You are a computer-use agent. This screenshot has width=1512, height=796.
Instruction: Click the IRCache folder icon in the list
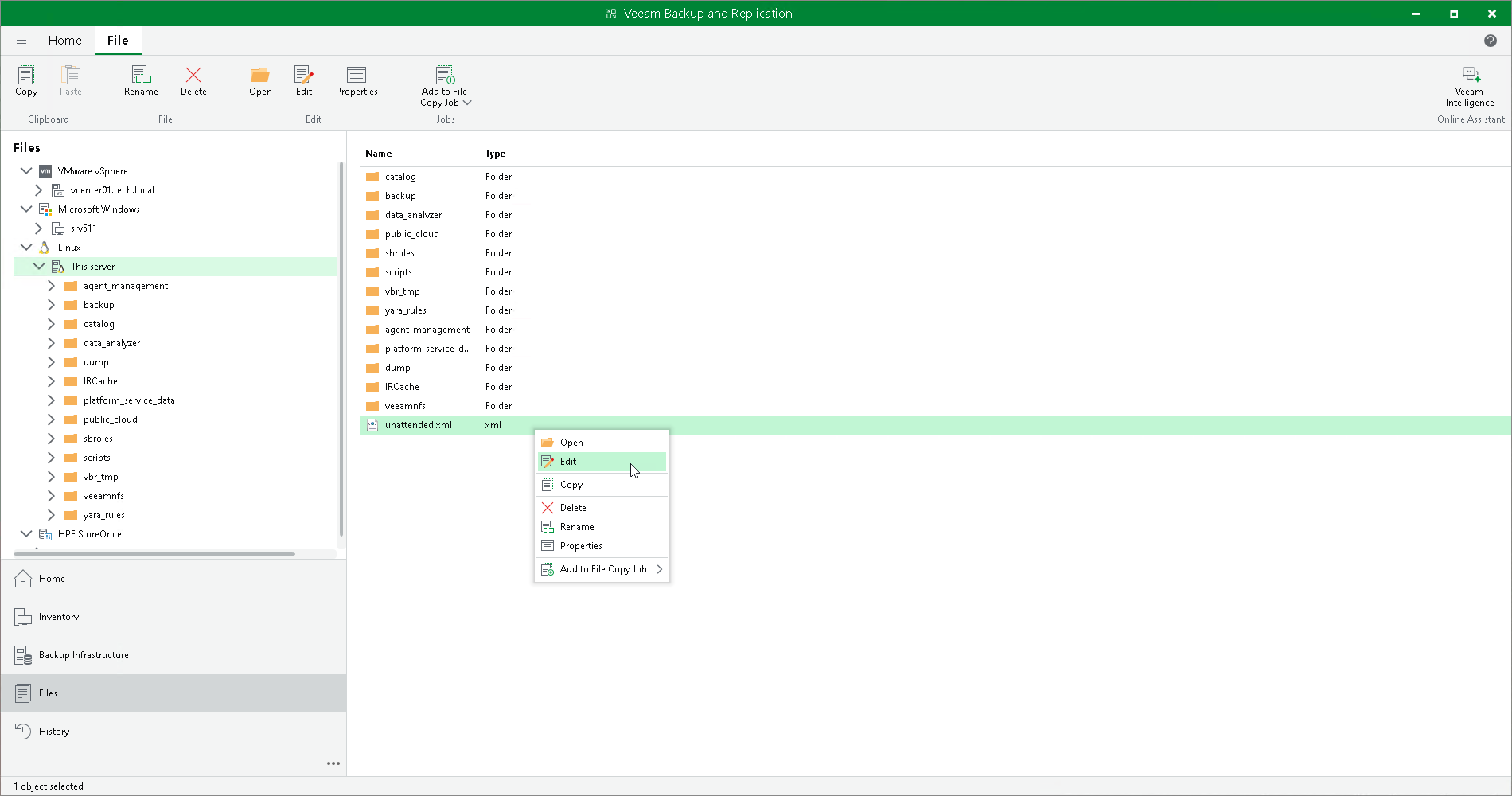click(372, 387)
